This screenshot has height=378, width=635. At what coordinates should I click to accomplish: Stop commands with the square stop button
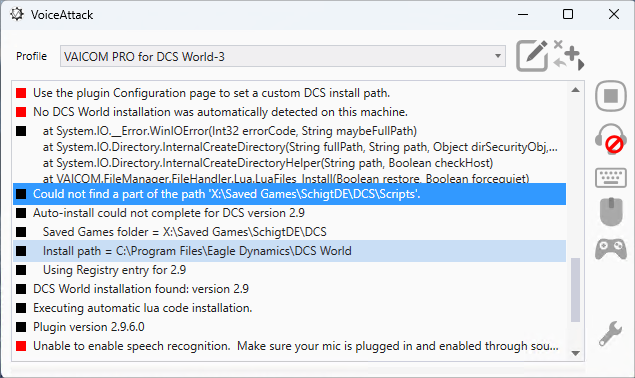coord(611,96)
